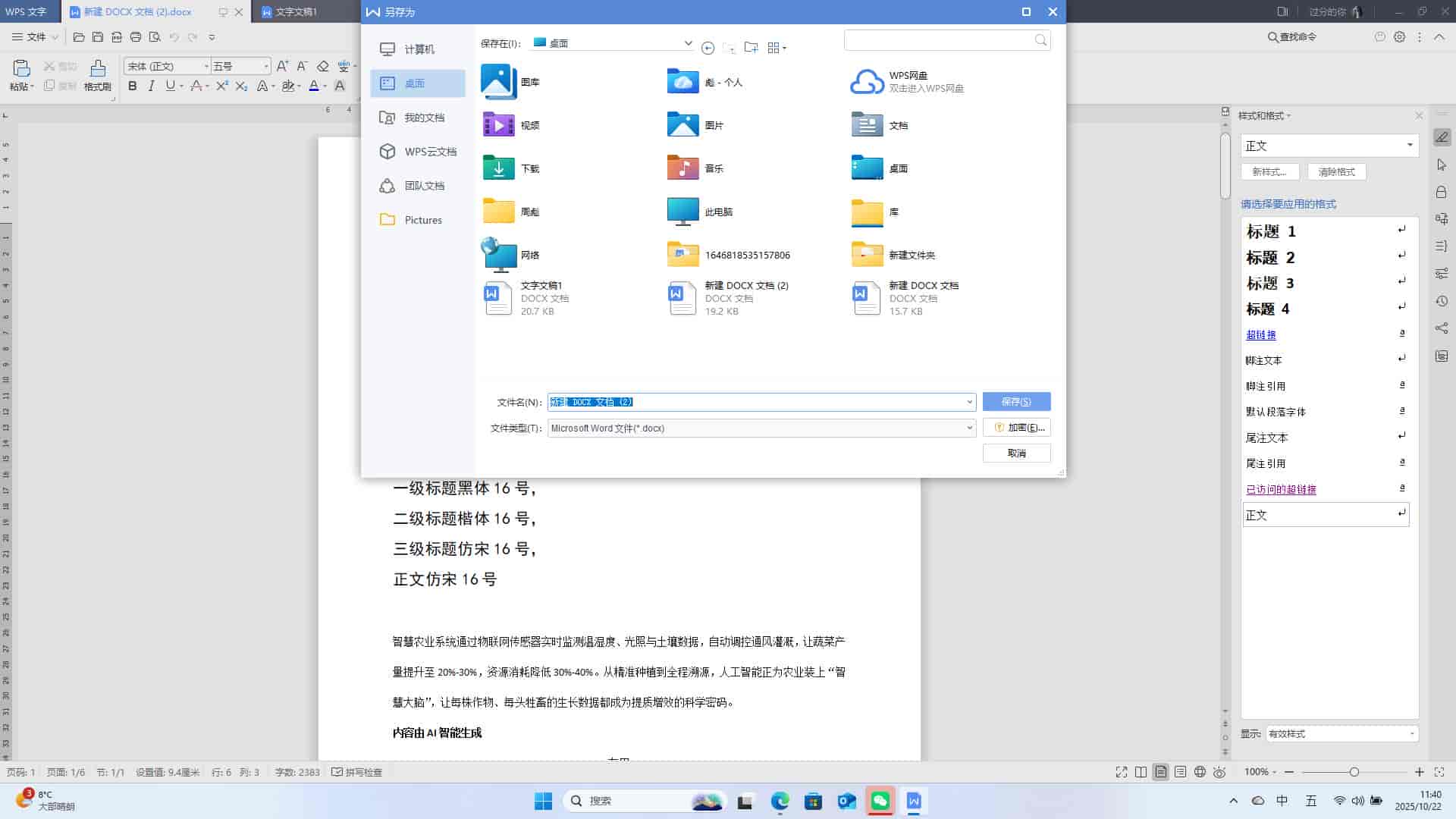The height and width of the screenshot is (819, 1456).
Task: Click the 保存(S) save button
Action: 1016,402
